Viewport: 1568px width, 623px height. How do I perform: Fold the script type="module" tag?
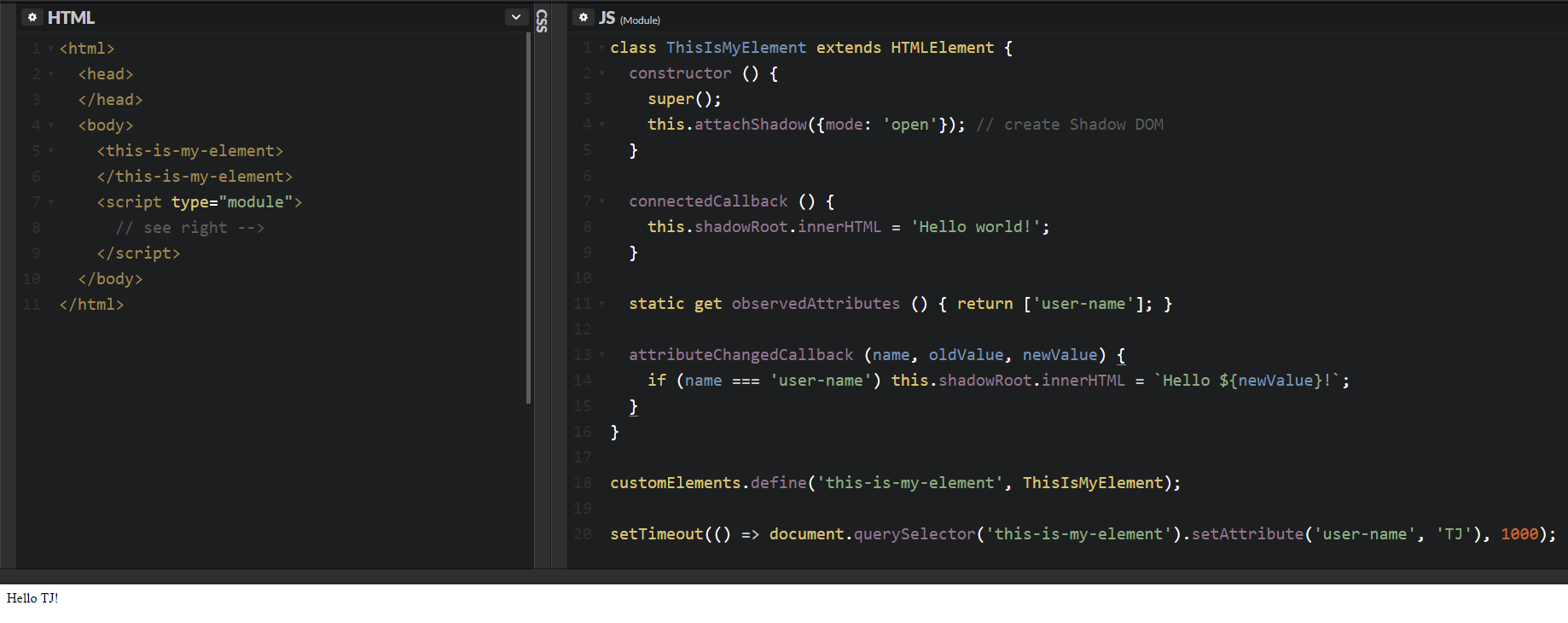pos(51,202)
